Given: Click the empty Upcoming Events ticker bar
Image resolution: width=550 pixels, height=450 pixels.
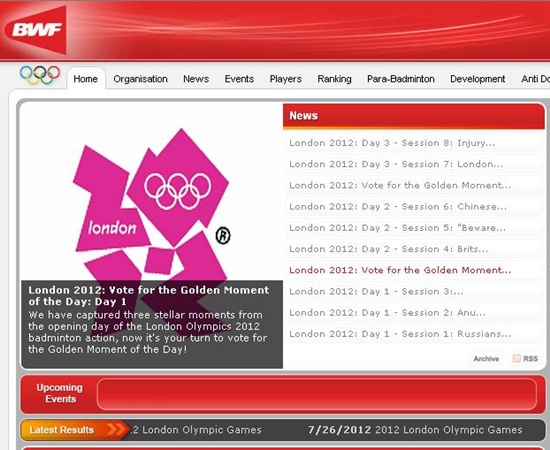Looking at the screenshot, I should [x=317, y=394].
